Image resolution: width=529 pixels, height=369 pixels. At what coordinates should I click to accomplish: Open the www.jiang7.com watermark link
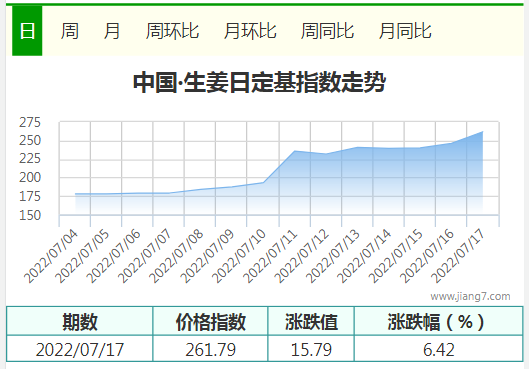470,296
